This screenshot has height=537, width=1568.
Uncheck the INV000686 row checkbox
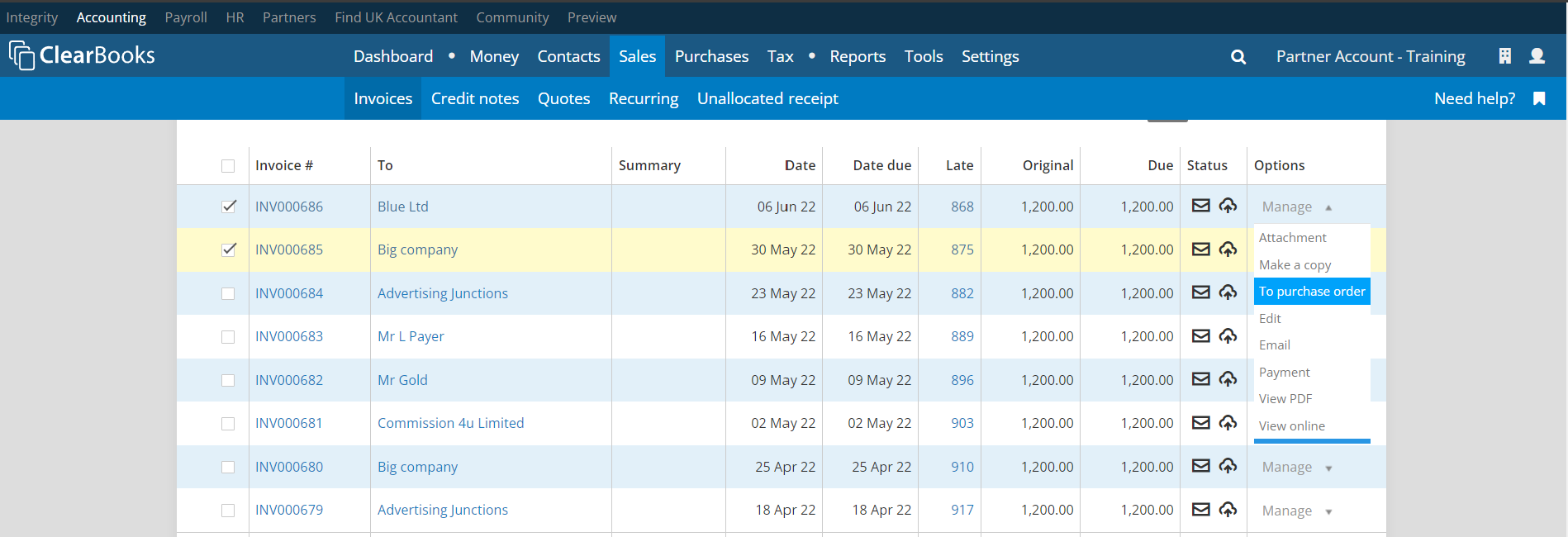click(x=228, y=207)
